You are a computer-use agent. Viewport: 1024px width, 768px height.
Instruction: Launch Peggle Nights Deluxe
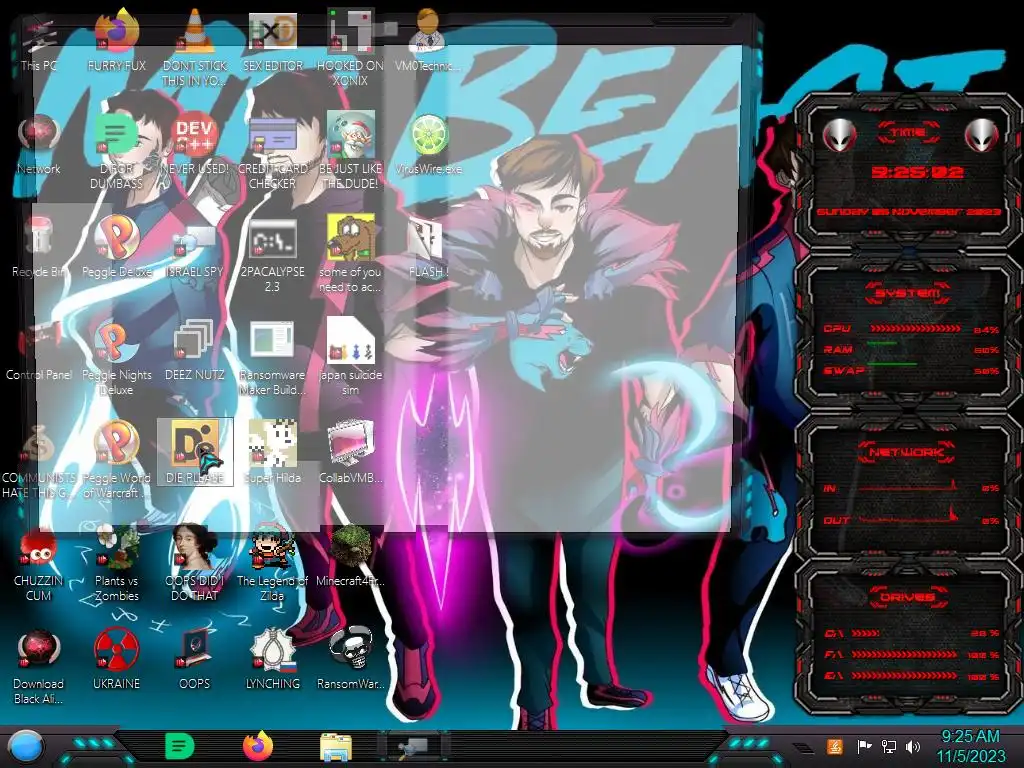116,357
